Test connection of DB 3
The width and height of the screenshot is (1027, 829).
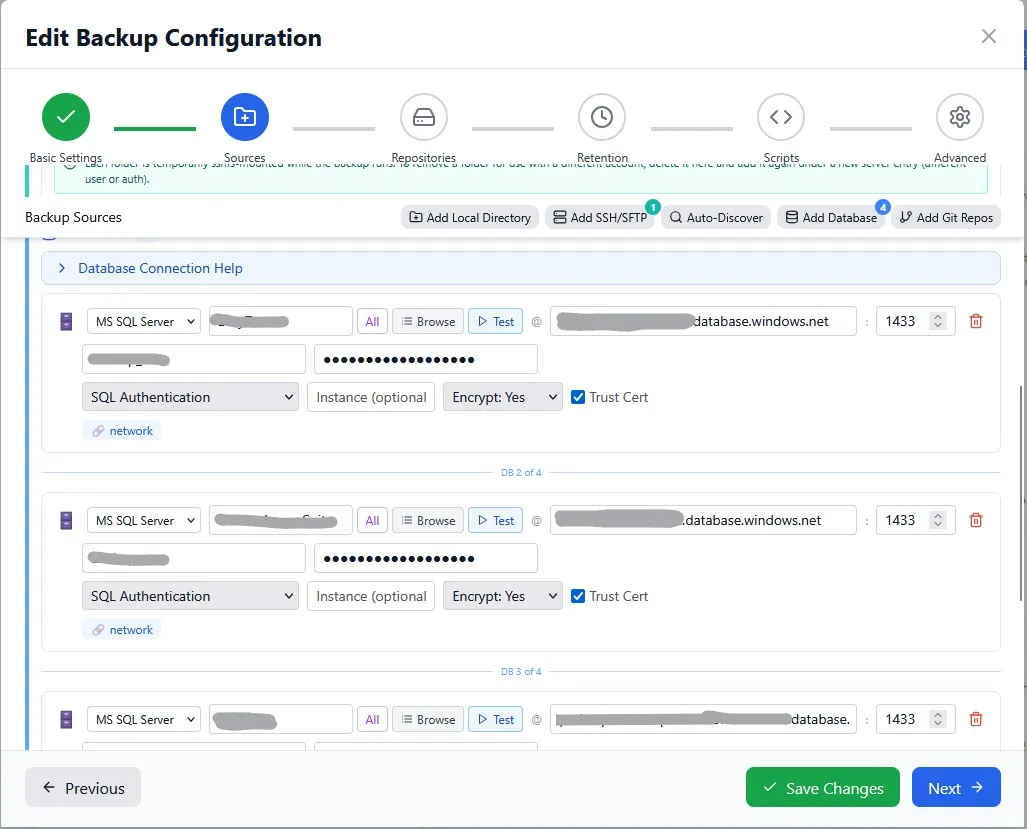pos(495,720)
